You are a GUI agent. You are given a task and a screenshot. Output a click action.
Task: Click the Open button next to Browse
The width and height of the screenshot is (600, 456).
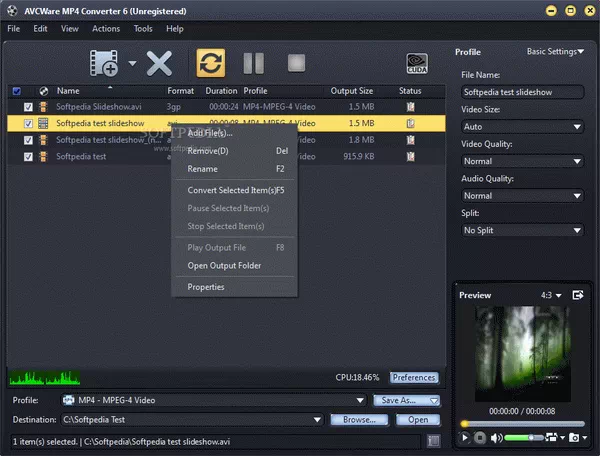point(418,420)
